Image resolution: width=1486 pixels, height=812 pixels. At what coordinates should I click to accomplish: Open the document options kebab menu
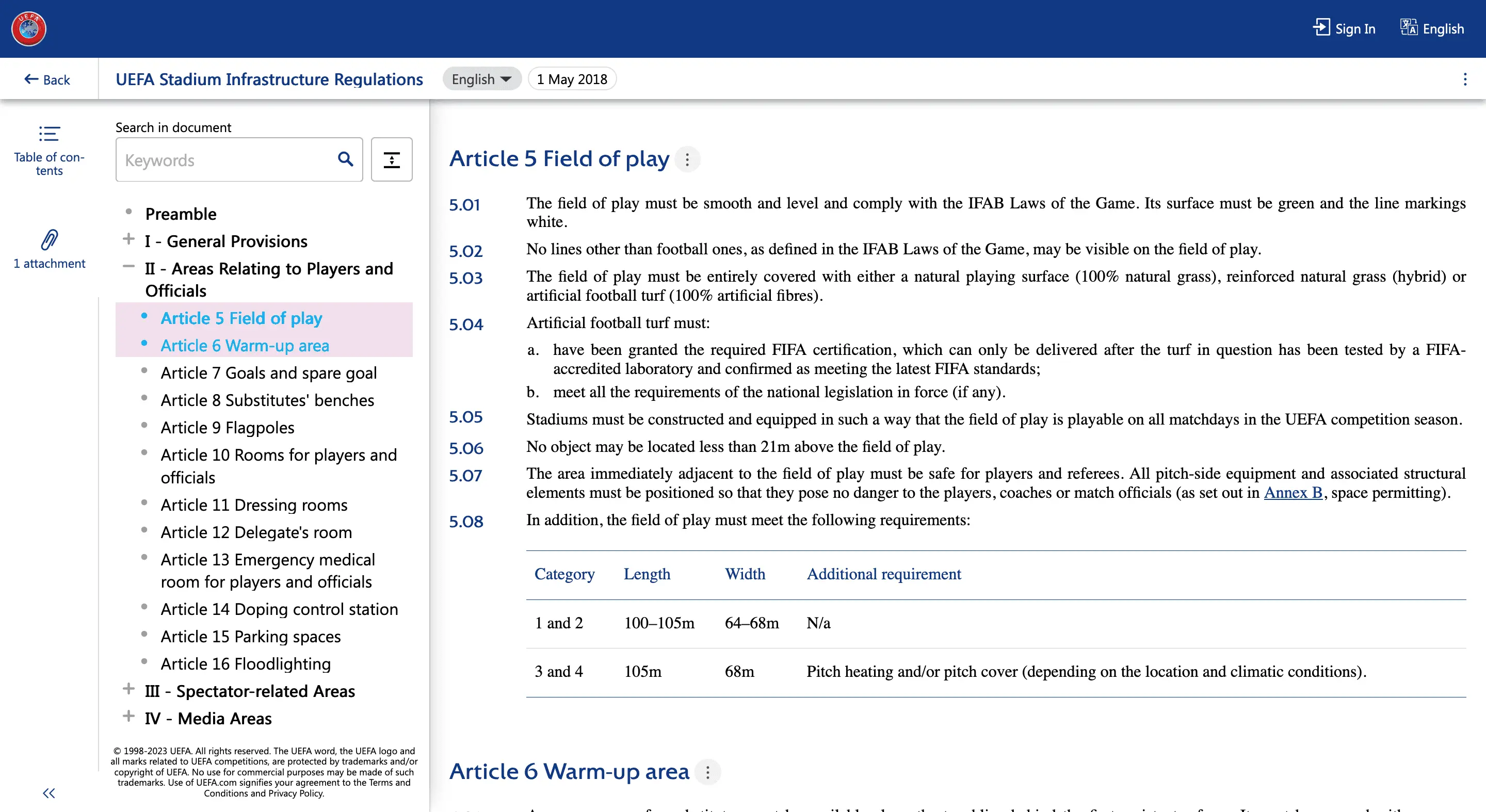click(1465, 79)
